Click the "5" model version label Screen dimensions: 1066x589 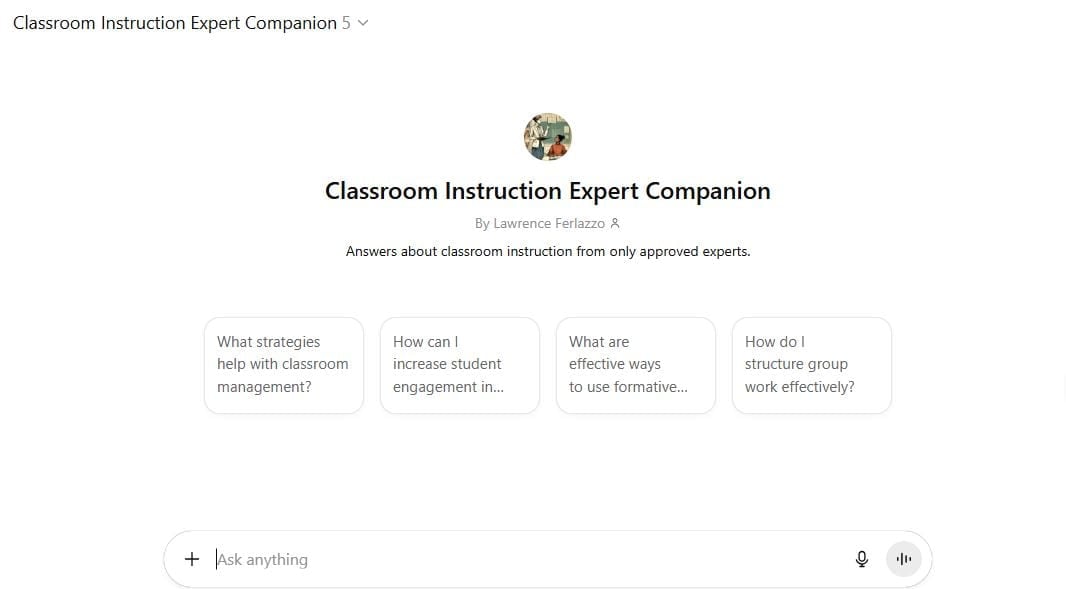tap(346, 23)
